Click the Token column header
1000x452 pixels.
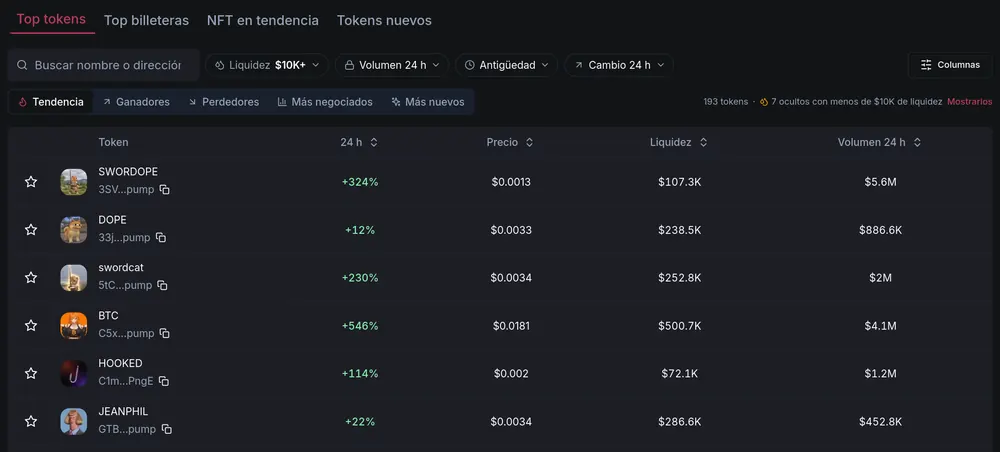pos(113,142)
